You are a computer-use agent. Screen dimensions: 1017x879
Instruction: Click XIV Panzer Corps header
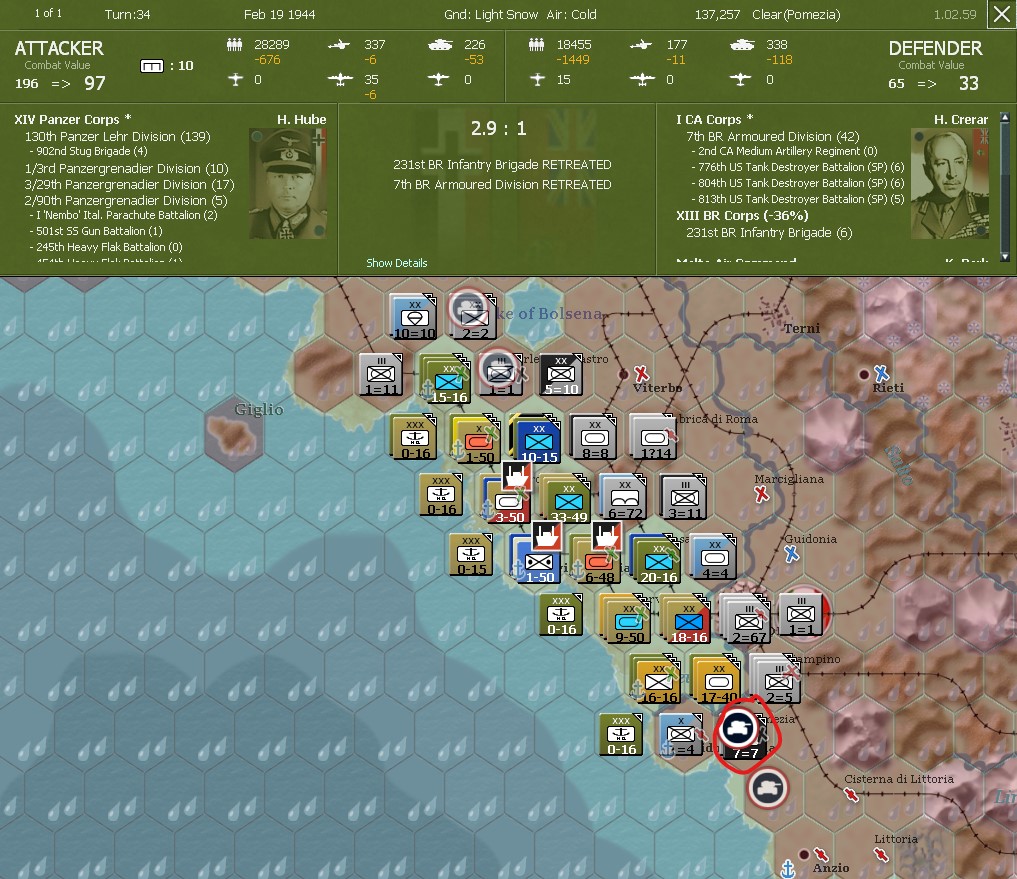click(x=73, y=119)
